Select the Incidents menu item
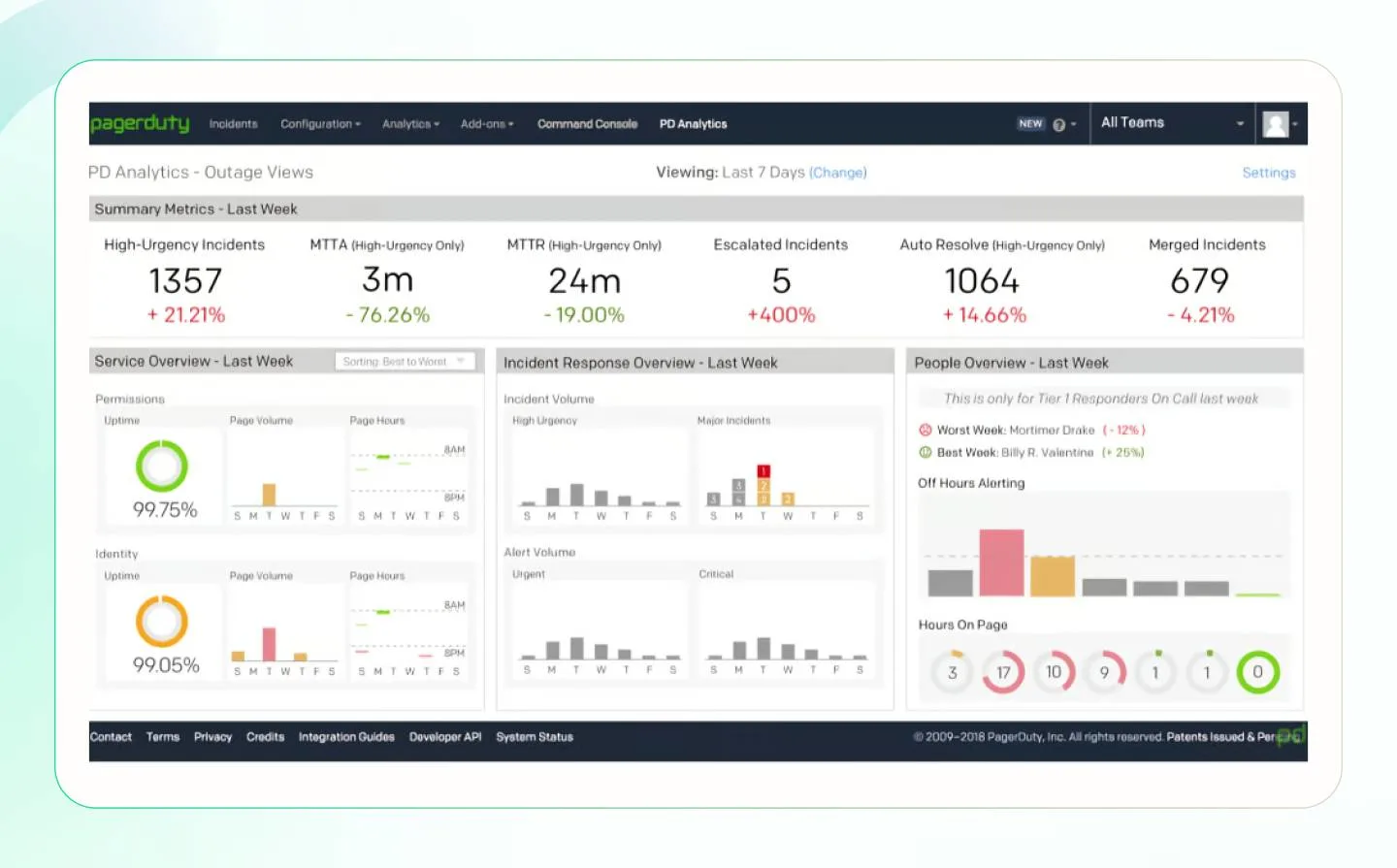Viewport: 1397px width, 868px height. click(x=233, y=123)
